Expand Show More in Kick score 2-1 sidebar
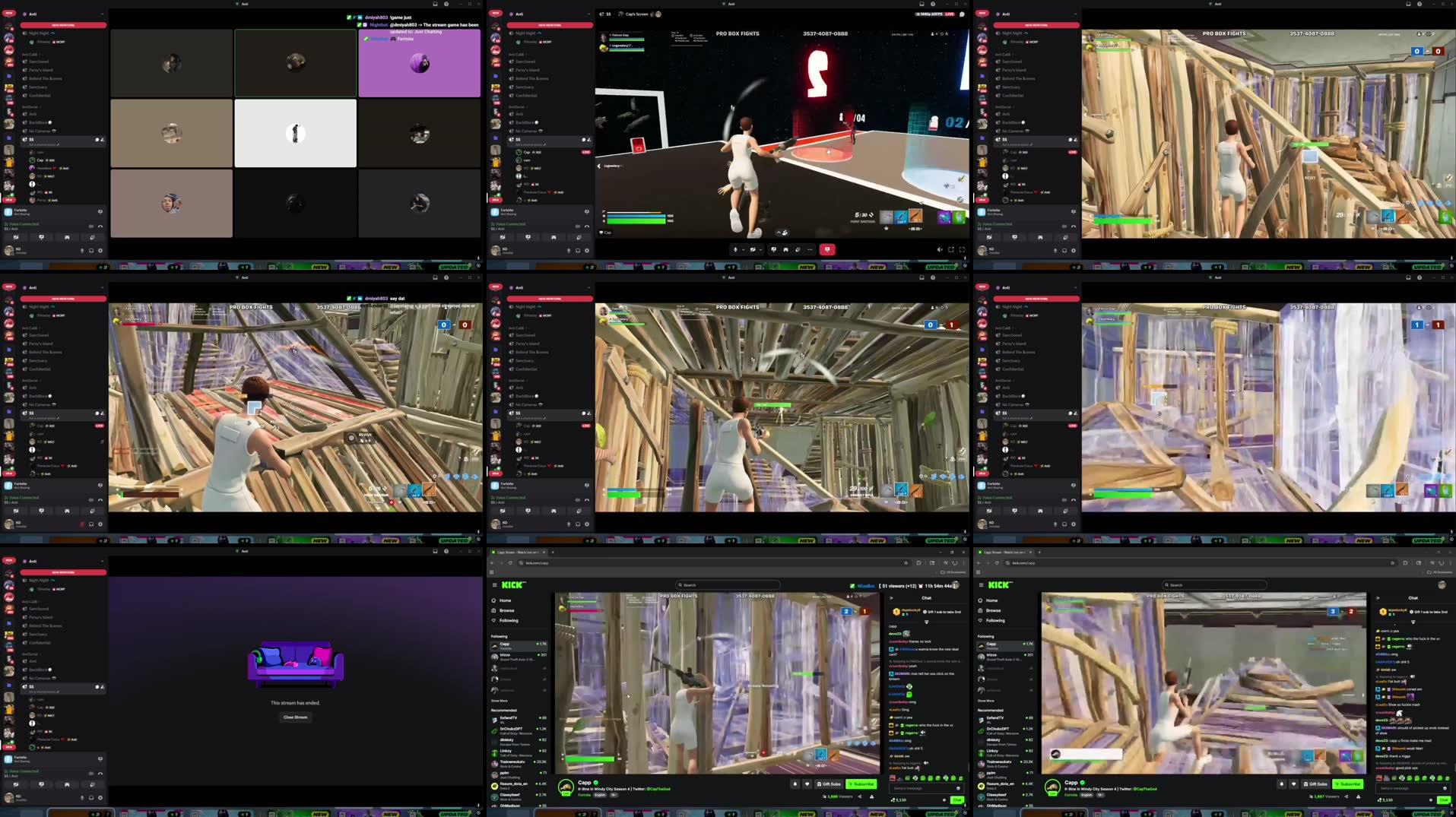This screenshot has height=817, width=1456. (x=499, y=701)
